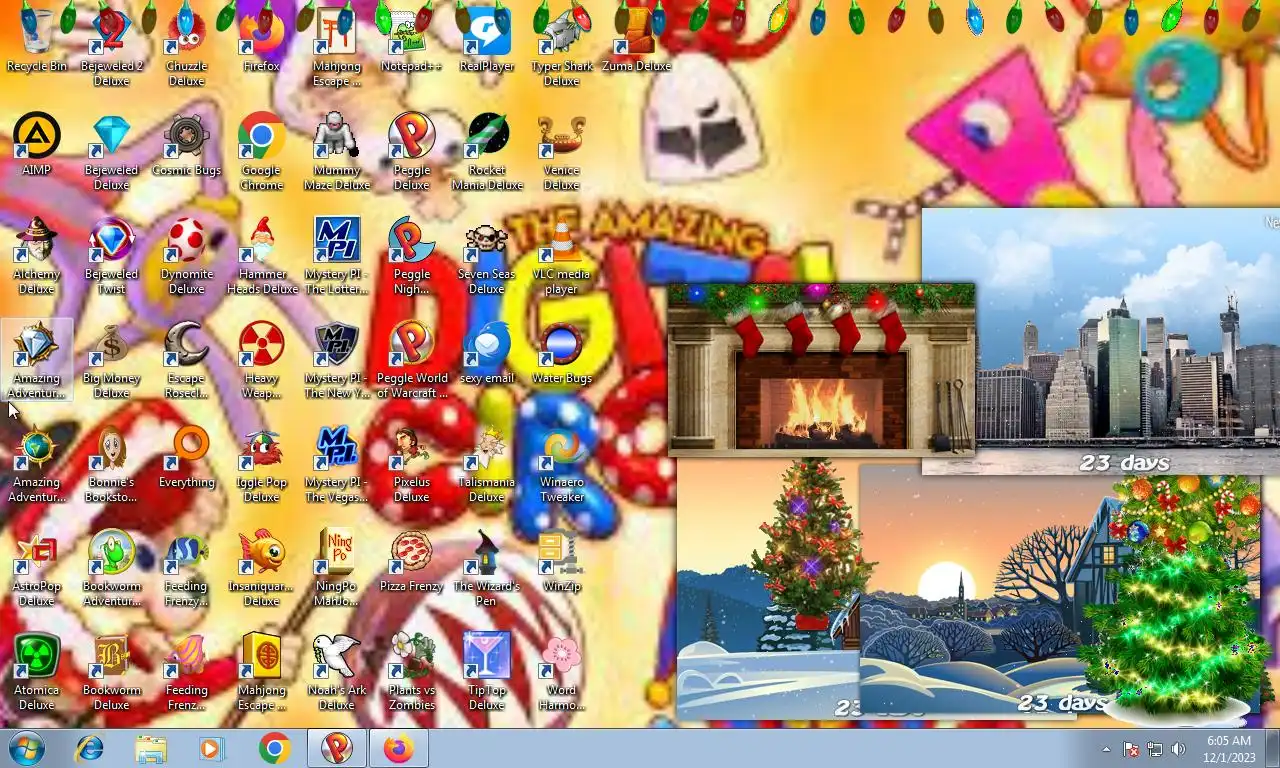Open the network tray icon
Viewport: 1280px width, 768px height.
click(x=1155, y=748)
